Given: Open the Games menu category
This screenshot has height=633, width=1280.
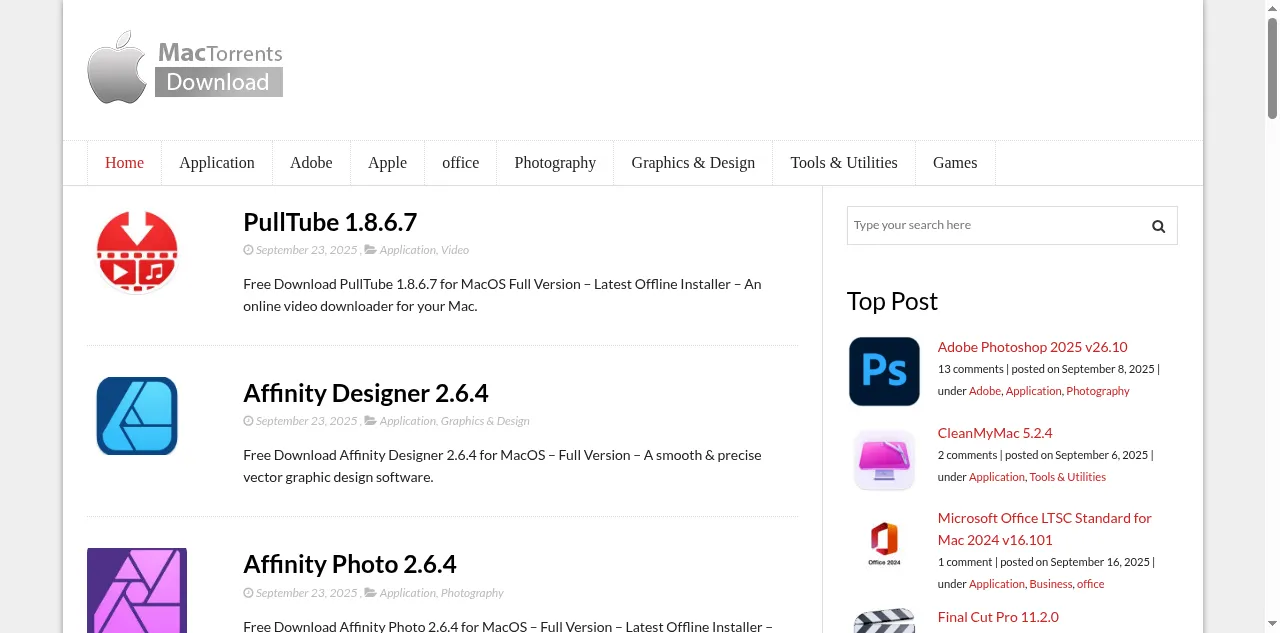Looking at the screenshot, I should [x=955, y=163].
